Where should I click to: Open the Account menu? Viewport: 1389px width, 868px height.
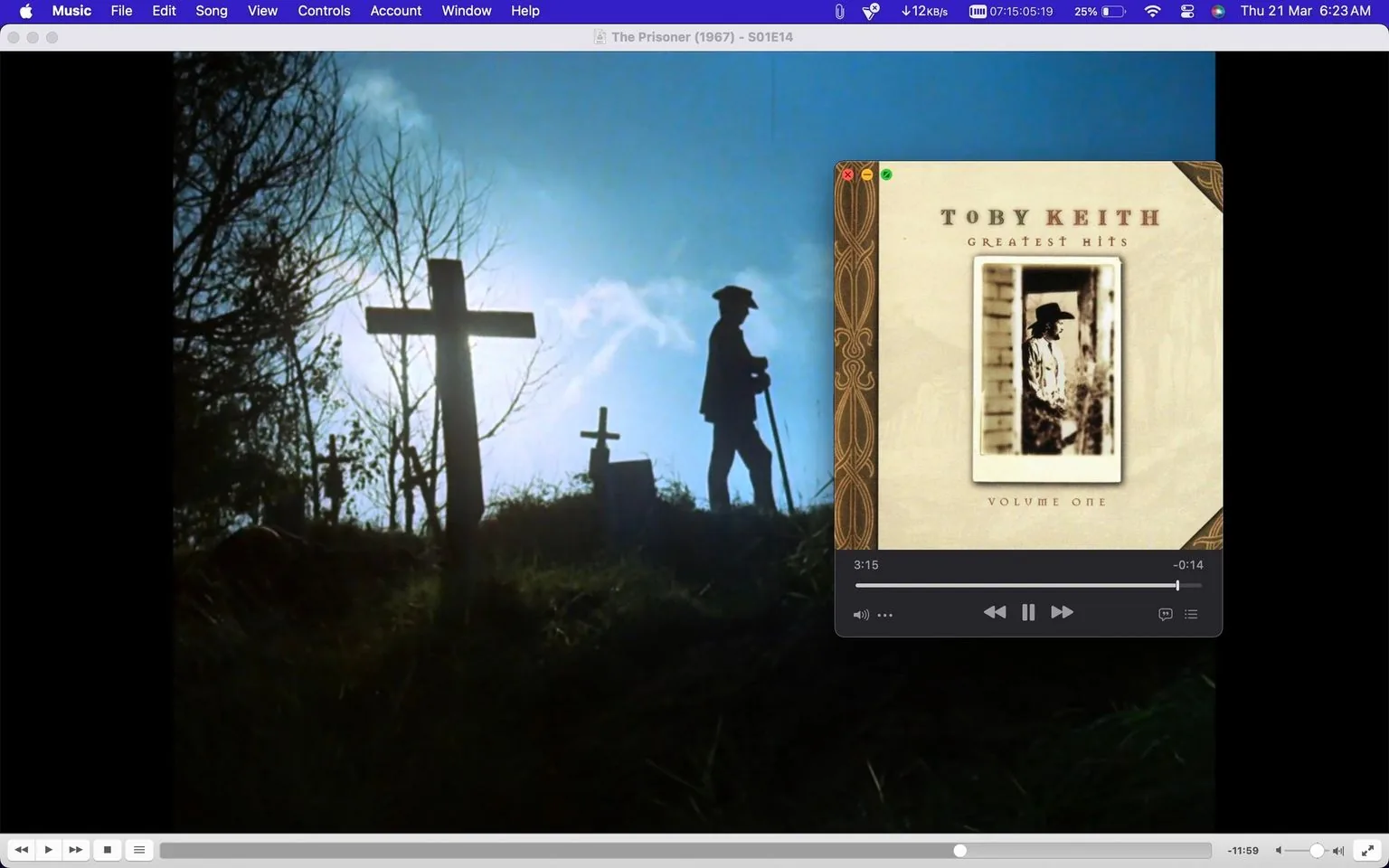[395, 11]
